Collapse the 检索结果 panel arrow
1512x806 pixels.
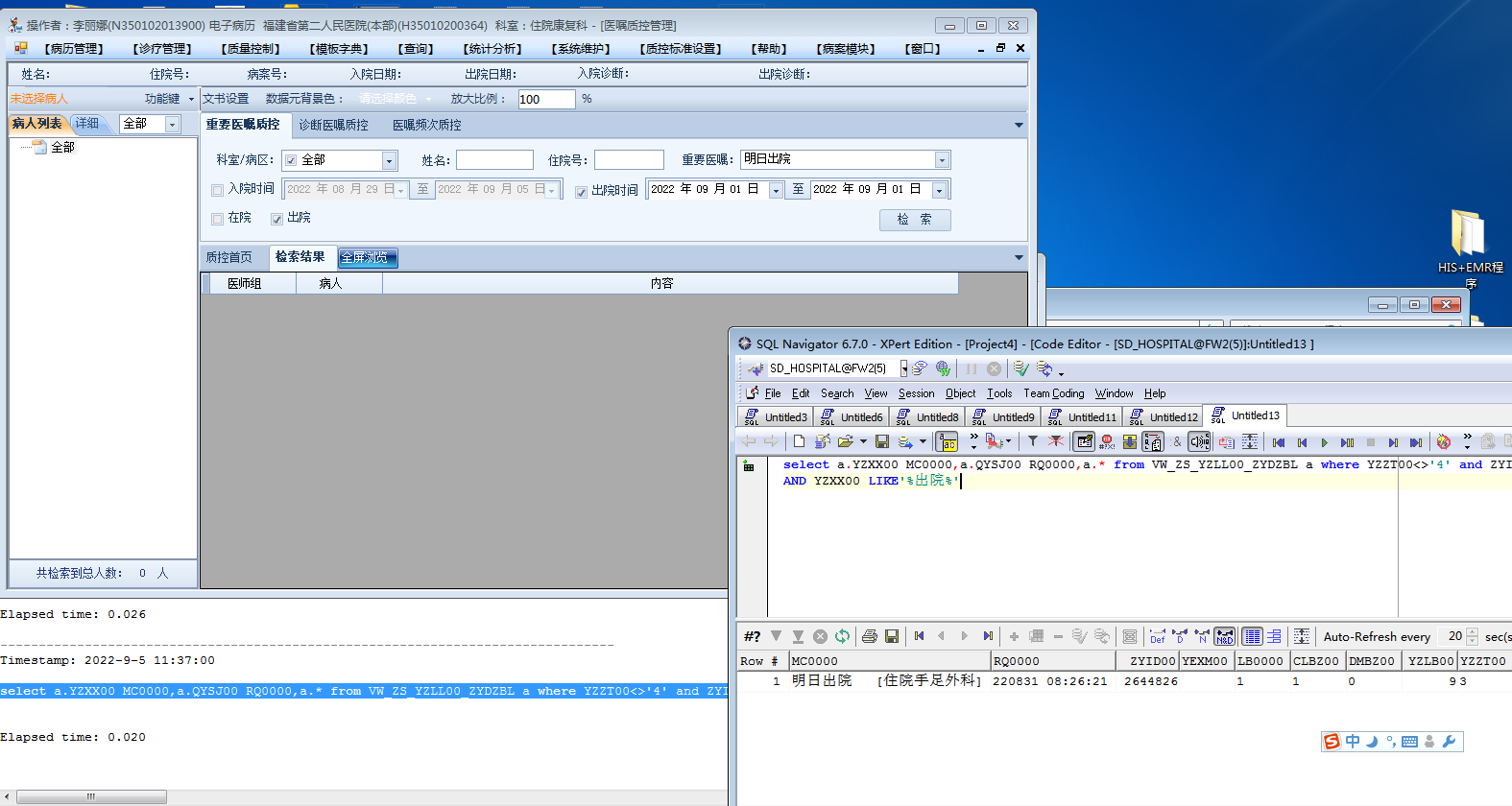[x=1019, y=257]
